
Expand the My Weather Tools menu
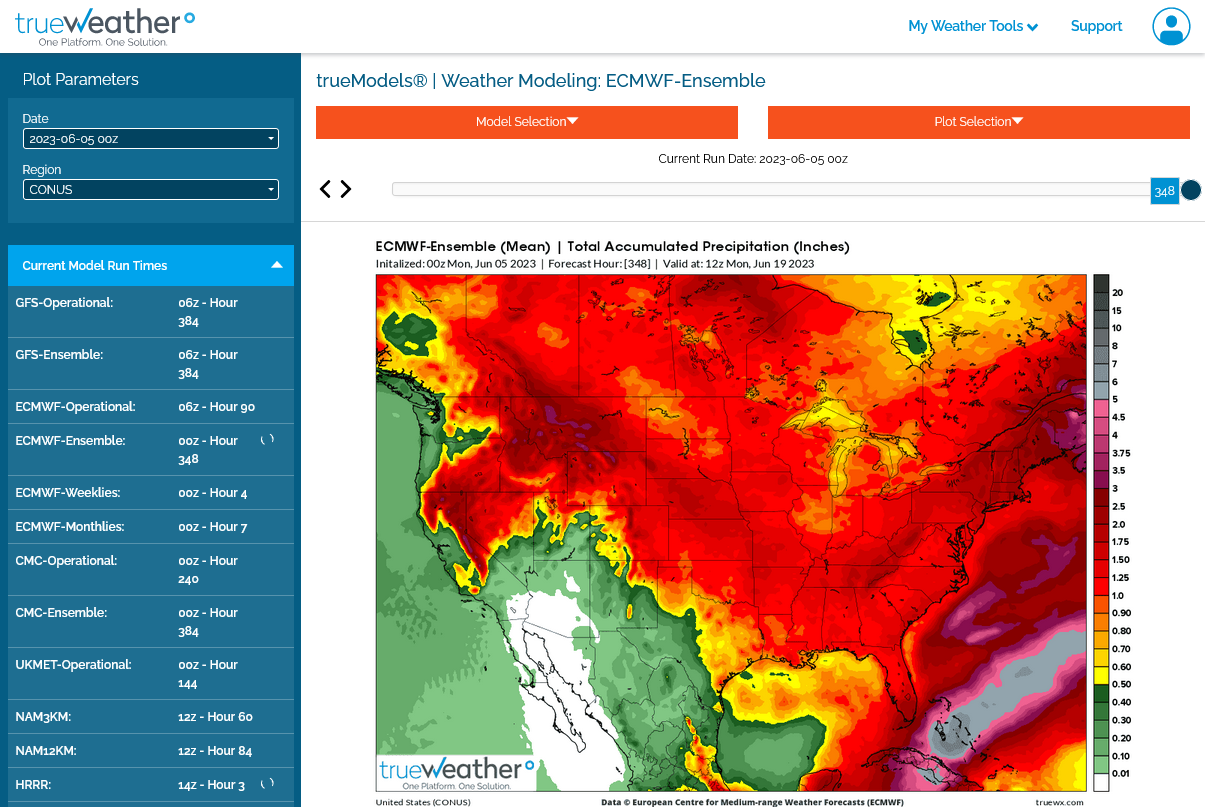pyautogui.click(x=973, y=26)
